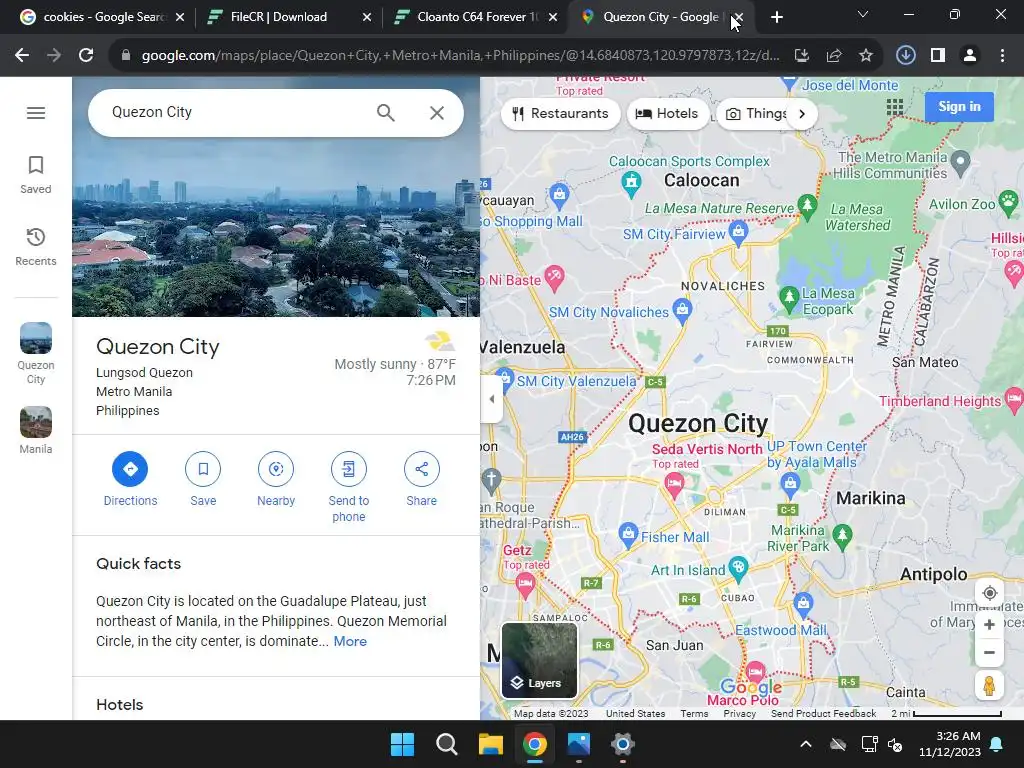Viewport: 1024px width, 768px height.
Task: Click the Avilon Zoo marker
Action: [1008, 202]
